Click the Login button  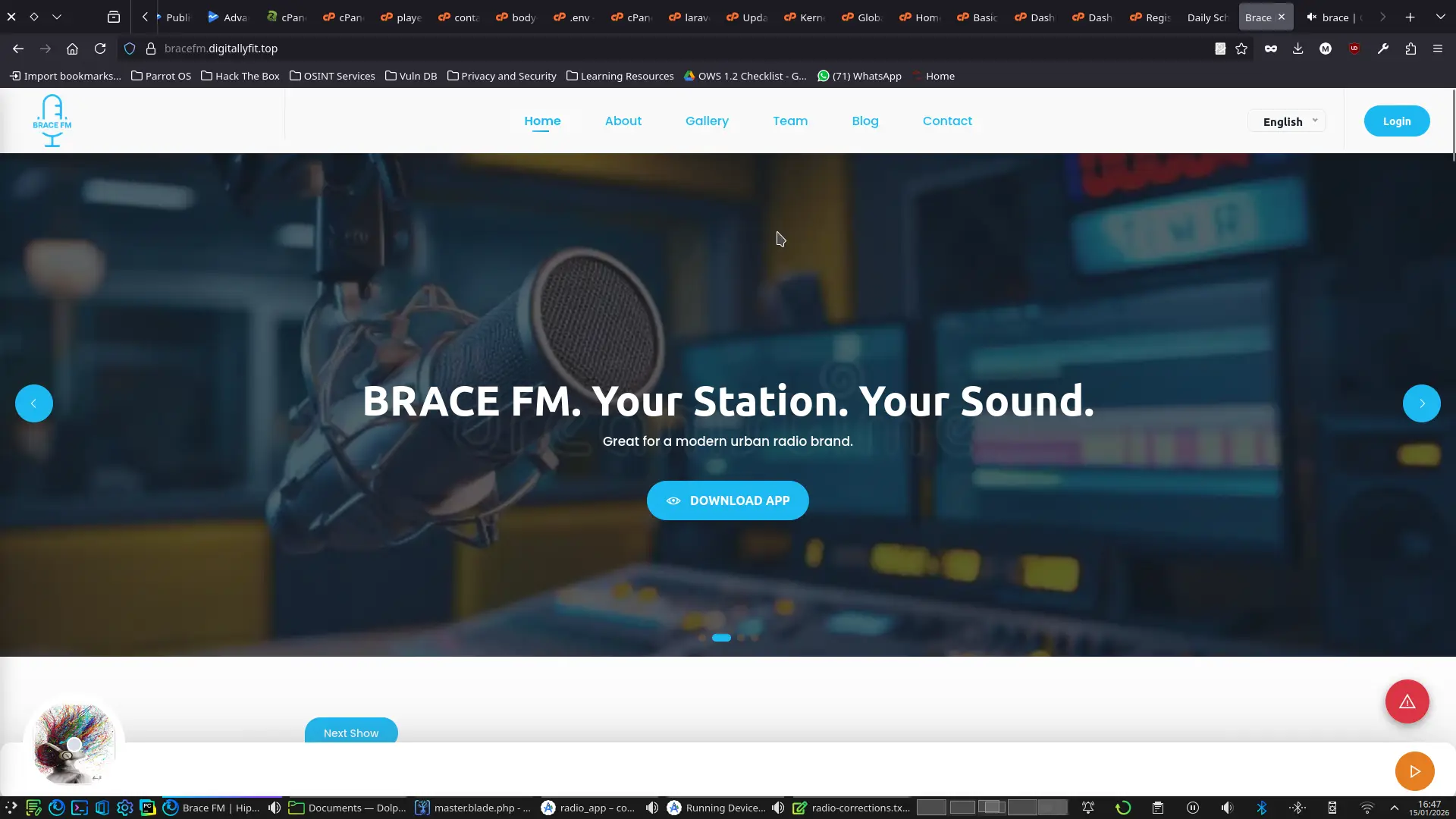click(x=1396, y=121)
